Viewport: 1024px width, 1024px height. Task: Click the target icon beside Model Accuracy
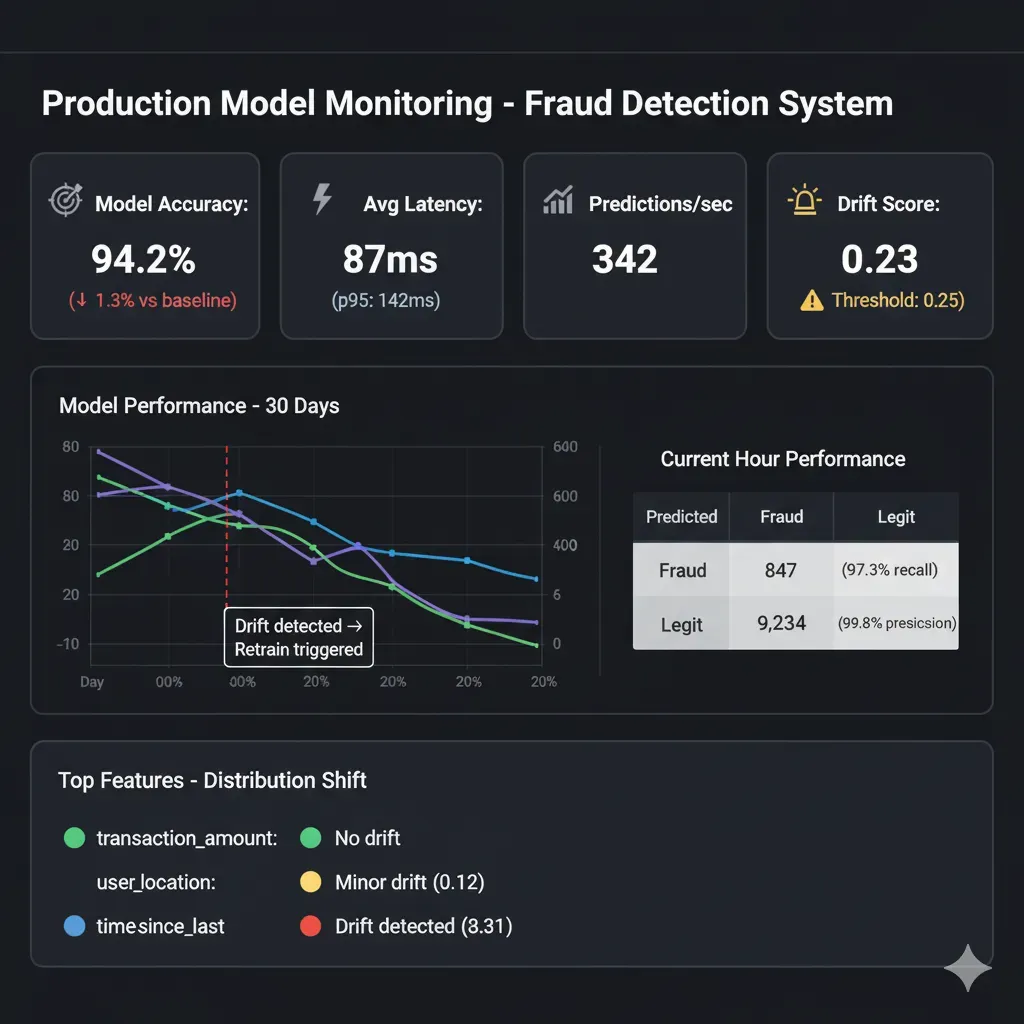pos(66,200)
